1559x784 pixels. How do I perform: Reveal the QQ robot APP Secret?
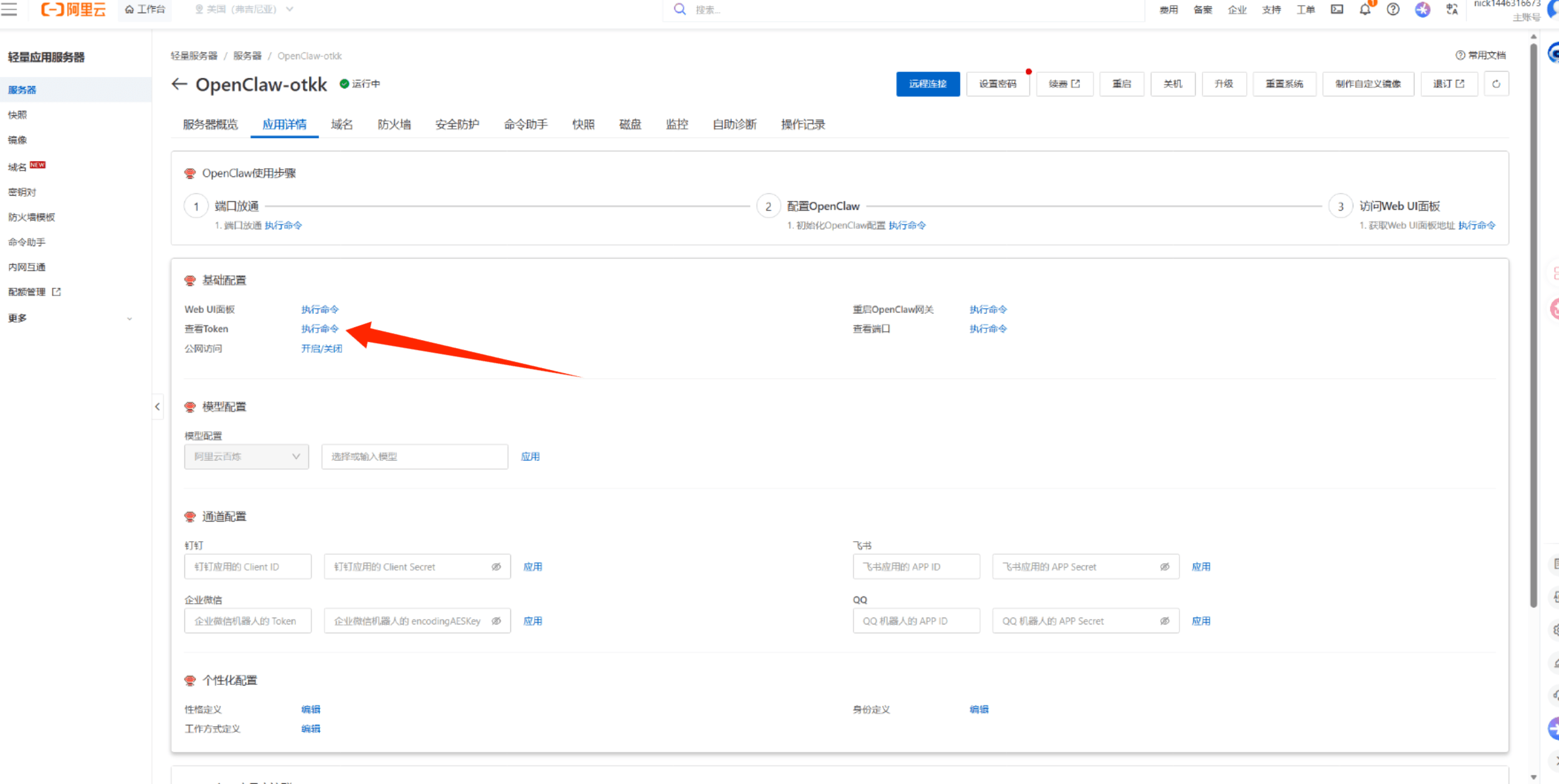1165,621
